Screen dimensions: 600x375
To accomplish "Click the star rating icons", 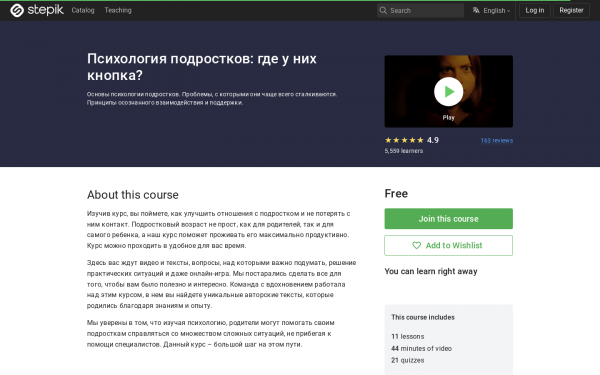I will pos(404,140).
